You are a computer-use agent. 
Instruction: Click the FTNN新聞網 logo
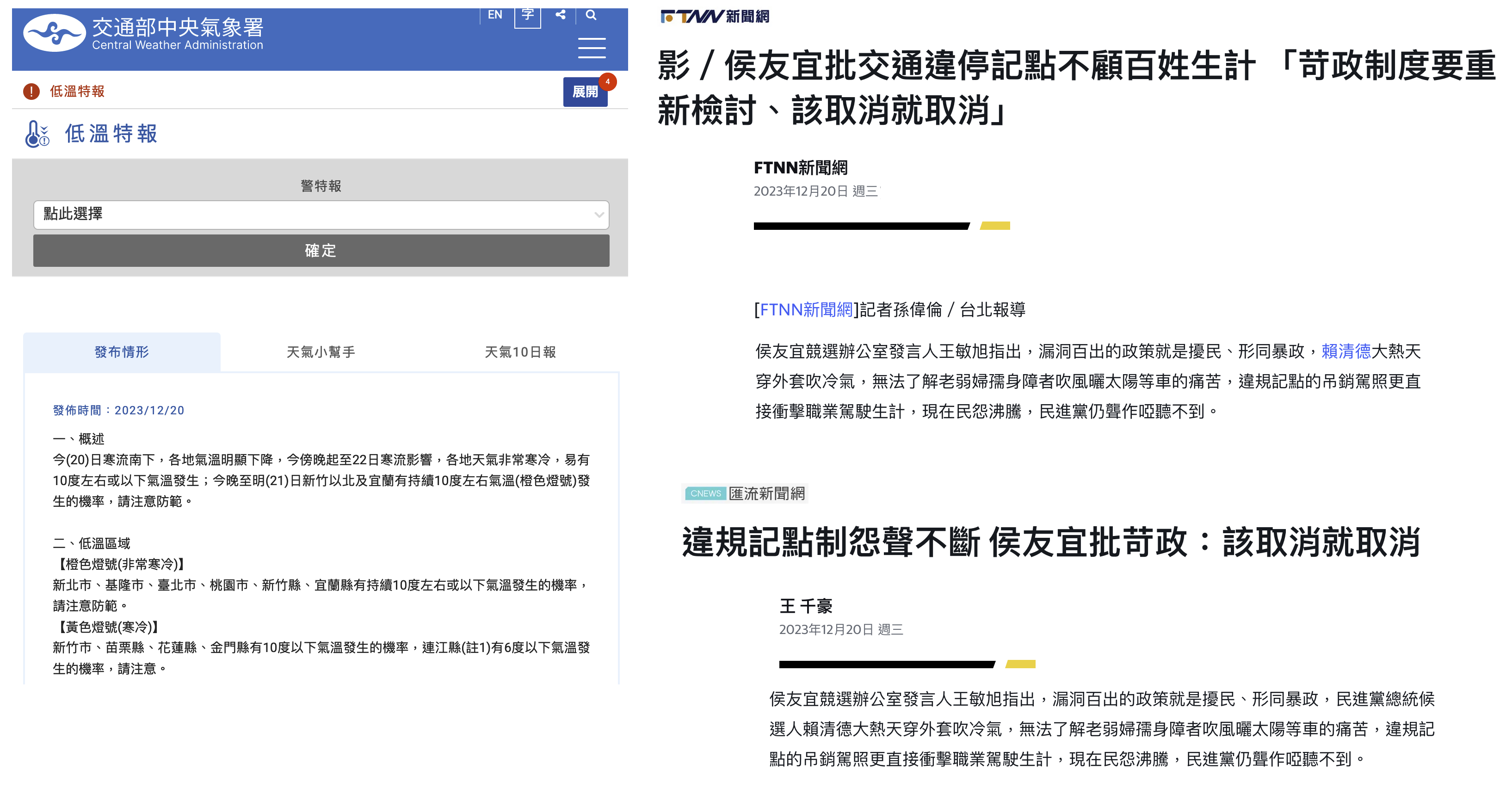pyautogui.click(x=714, y=17)
